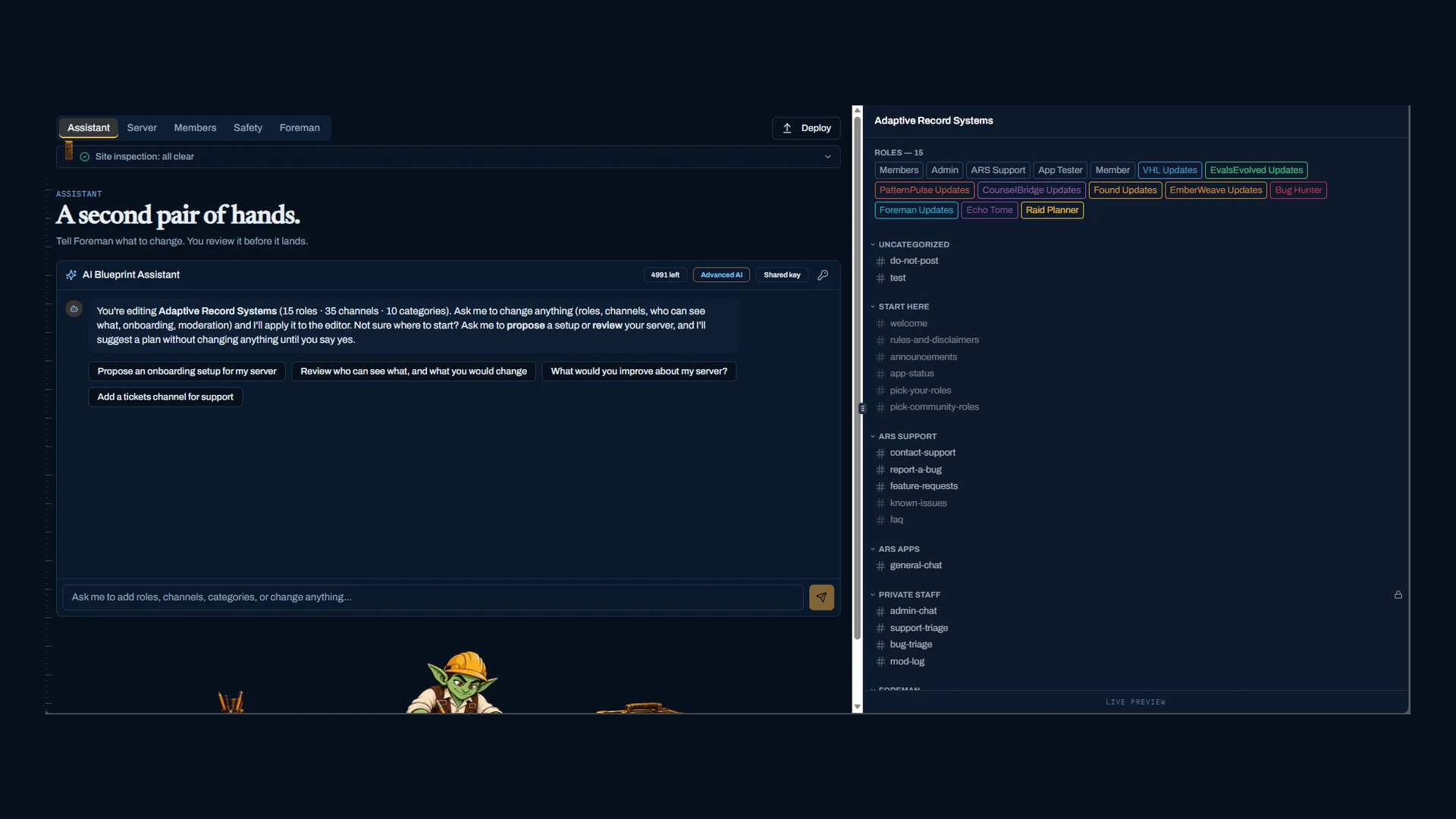Select the PatternPulse Updates role tag

pos(924,190)
